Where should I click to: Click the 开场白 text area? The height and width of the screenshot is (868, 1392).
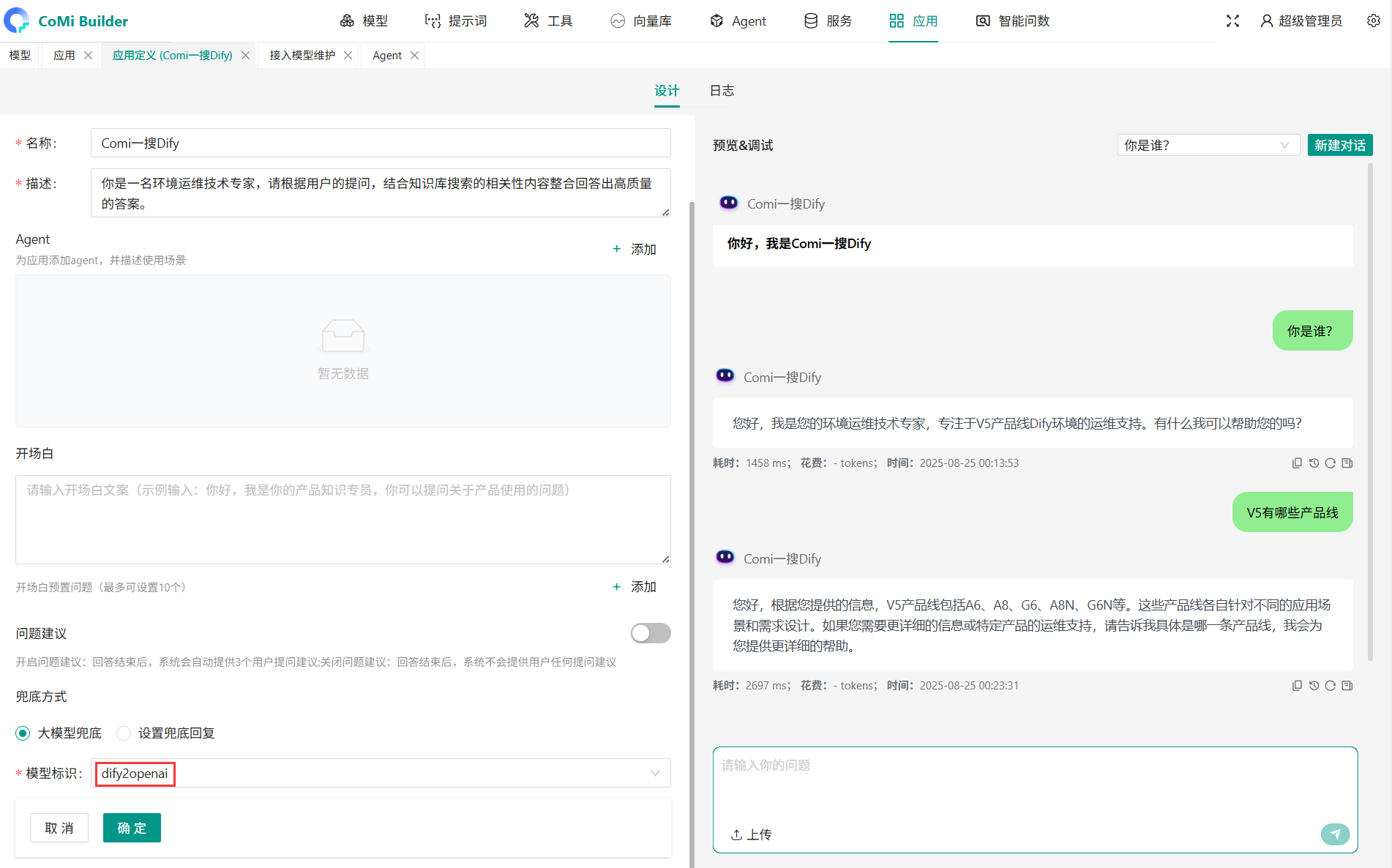click(x=343, y=520)
